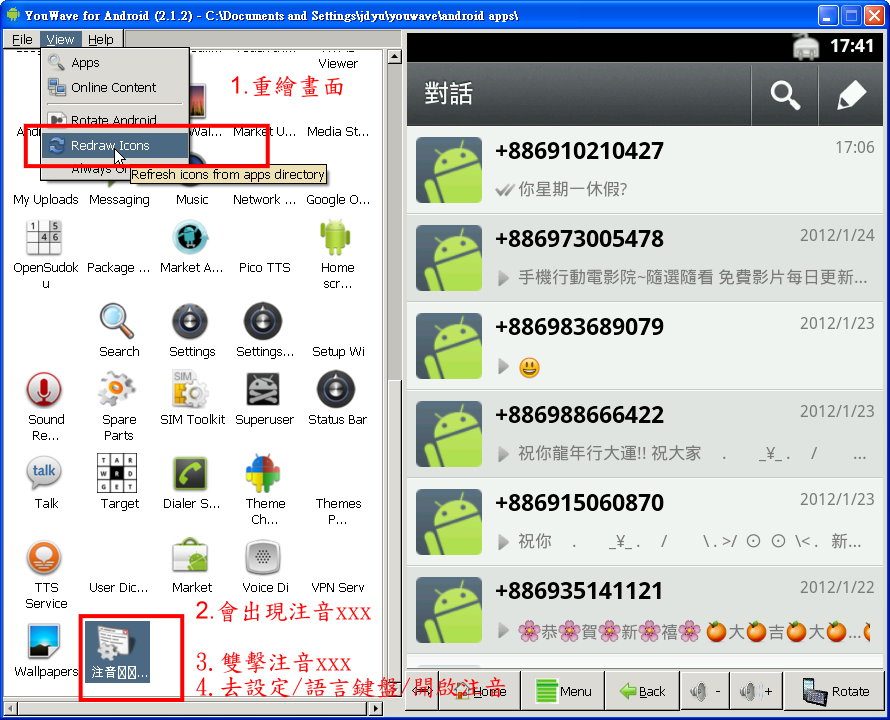This screenshot has height=720, width=890.
Task: Open conversation with +886915060870
Action: coord(645,522)
